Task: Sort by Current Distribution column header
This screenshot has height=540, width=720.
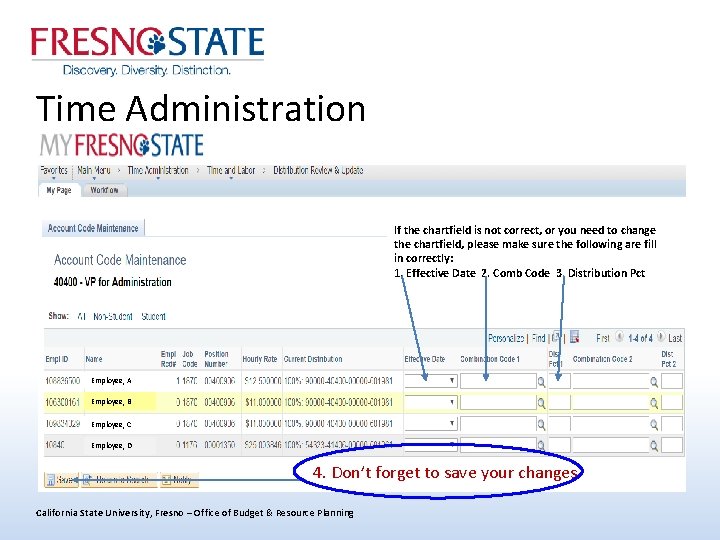Action: tap(313, 359)
